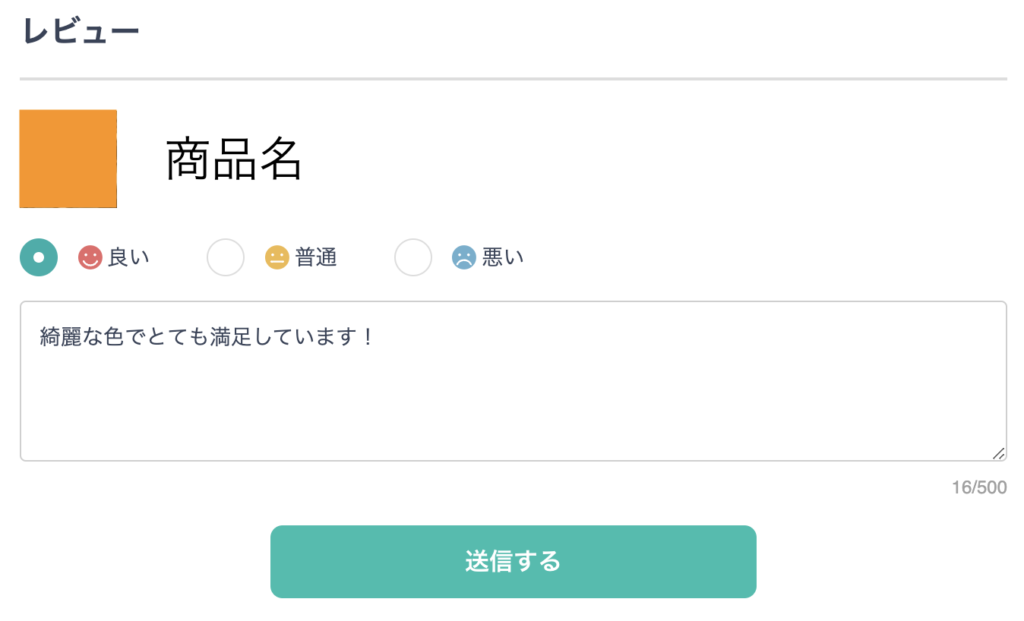The width and height of the screenshot is (1024, 621).
Task: Click the レビュー heading
Action: pos(81,31)
